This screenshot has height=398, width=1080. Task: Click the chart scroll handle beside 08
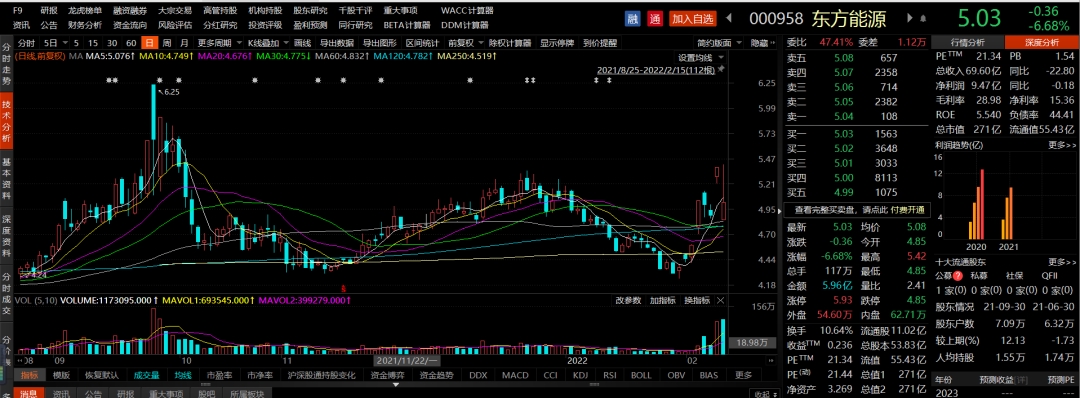[x=19, y=360]
